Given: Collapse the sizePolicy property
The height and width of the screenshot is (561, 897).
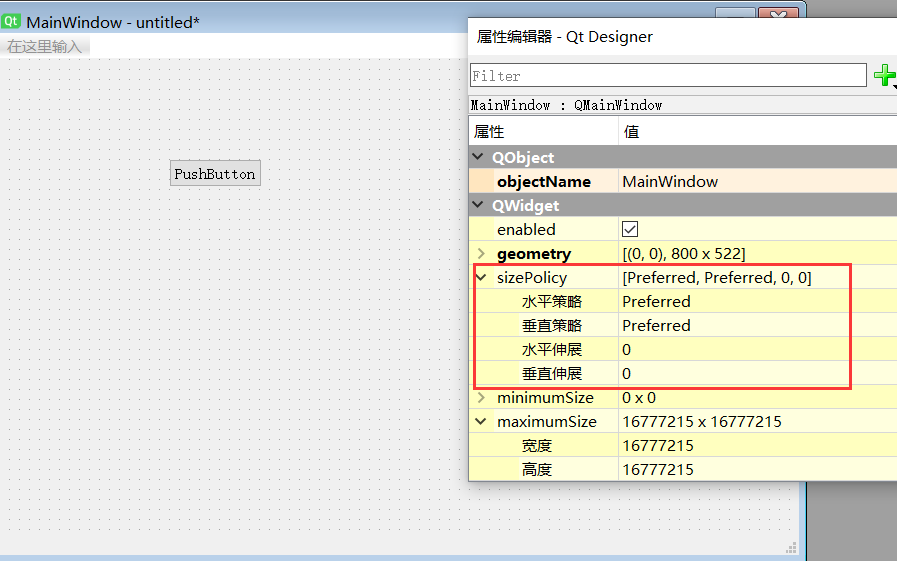Looking at the screenshot, I should pyautogui.click(x=481, y=277).
